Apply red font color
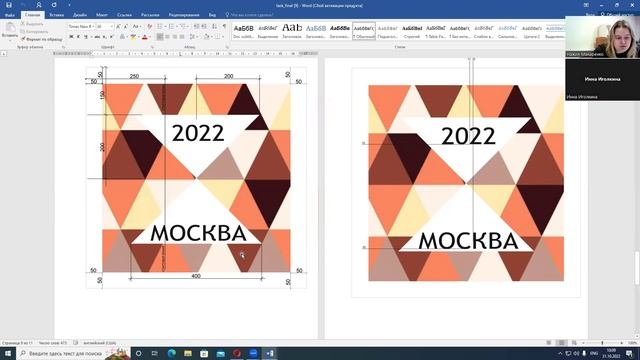 point(144,37)
